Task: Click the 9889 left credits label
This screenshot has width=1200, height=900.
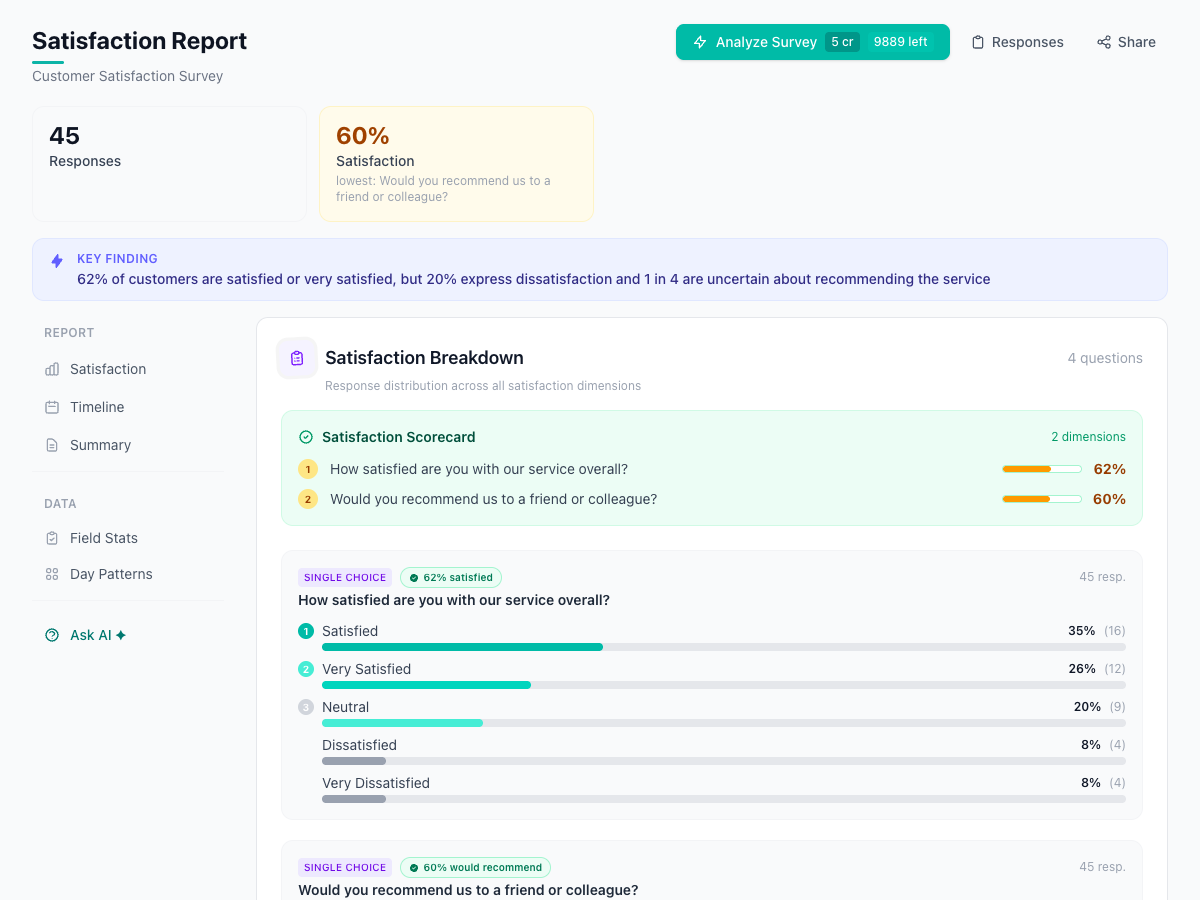Action: 900,42
